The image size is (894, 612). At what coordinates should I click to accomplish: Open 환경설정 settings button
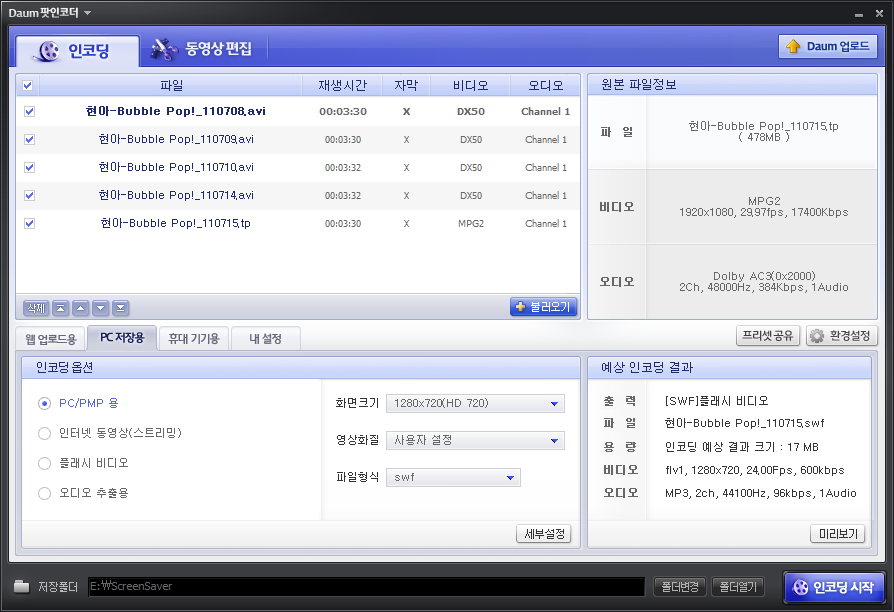[x=842, y=336]
